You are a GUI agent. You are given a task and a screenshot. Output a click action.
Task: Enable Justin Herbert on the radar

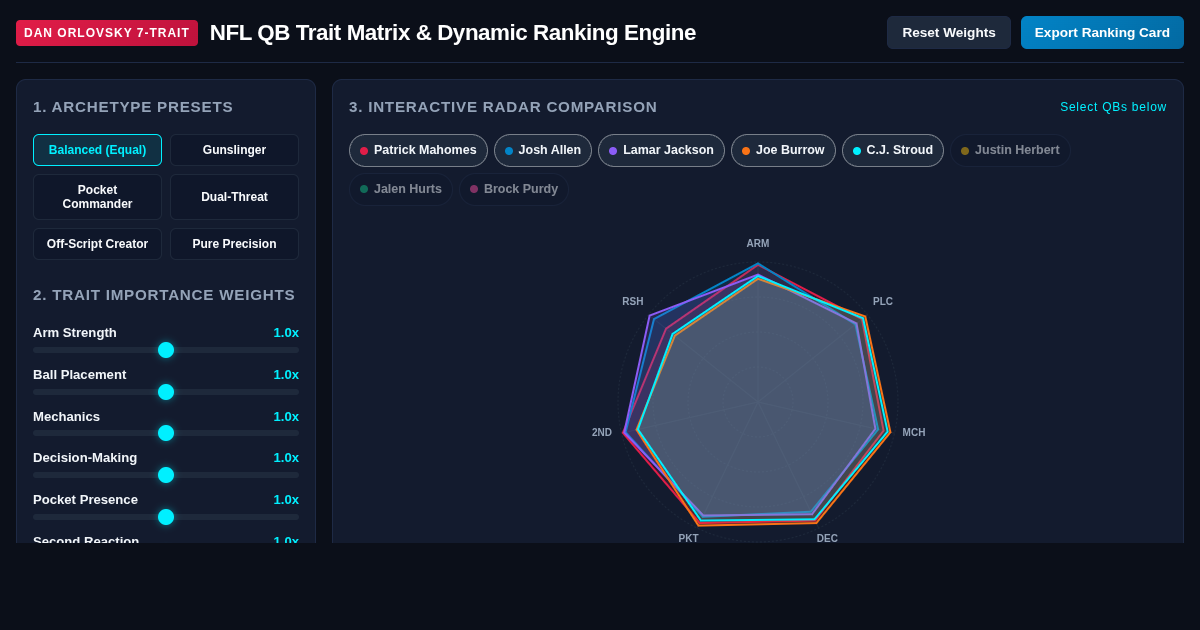(x=1010, y=150)
